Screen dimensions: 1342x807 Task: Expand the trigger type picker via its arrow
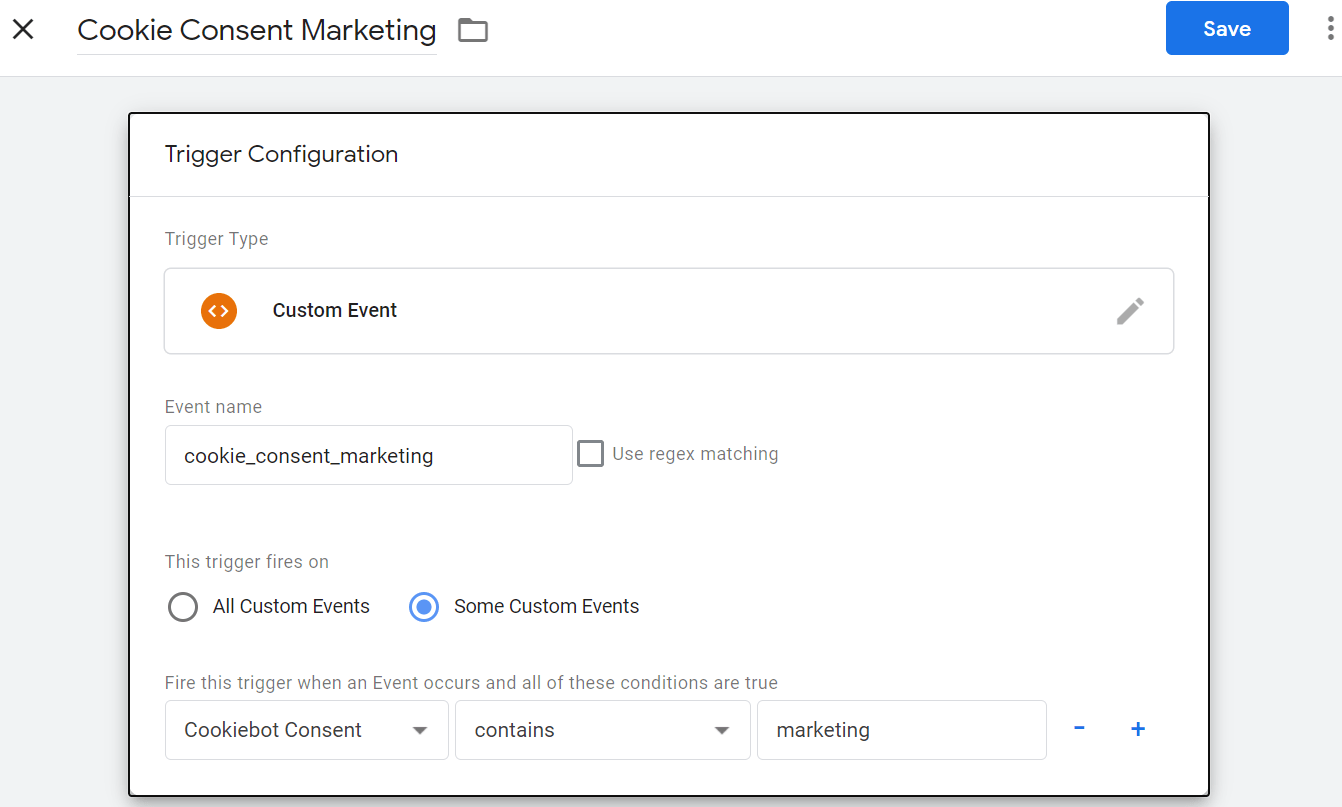click(x=1131, y=311)
